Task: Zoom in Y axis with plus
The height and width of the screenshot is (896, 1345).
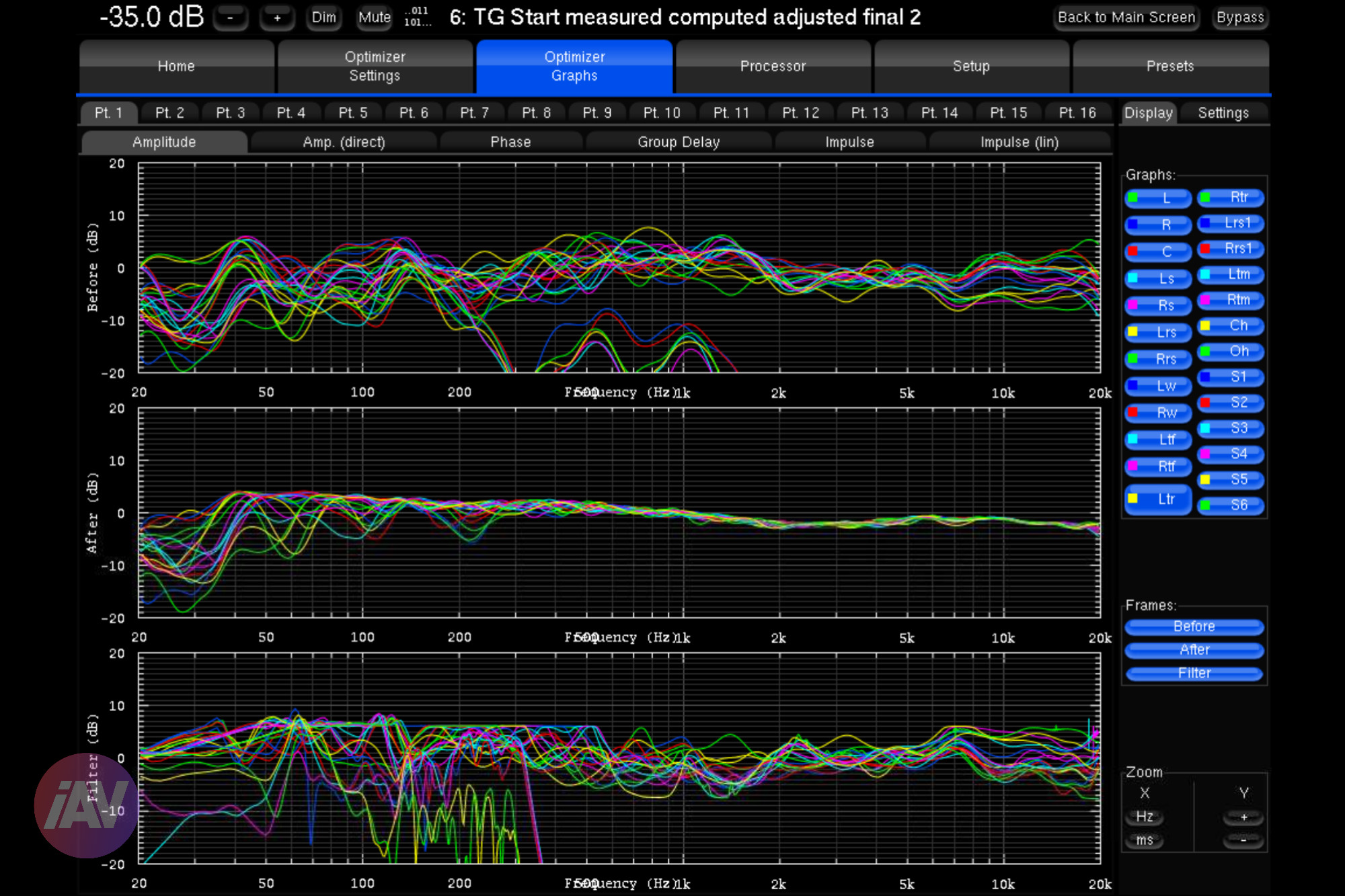Action: (x=1243, y=817)
